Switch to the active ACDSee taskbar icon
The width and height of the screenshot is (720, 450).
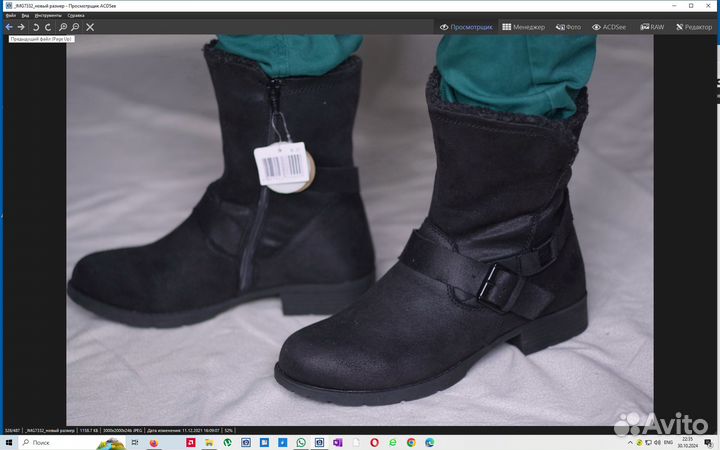pyautogui.click(x=319, y=443)
